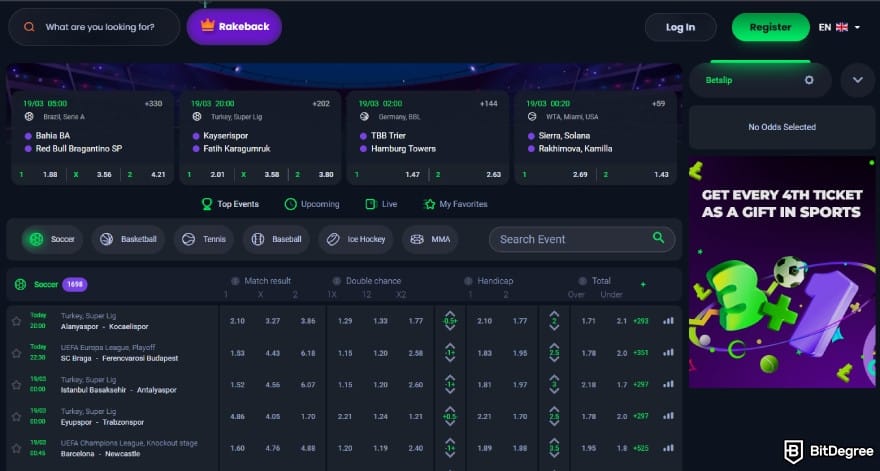Open the Rakeback button

[234, 26]
